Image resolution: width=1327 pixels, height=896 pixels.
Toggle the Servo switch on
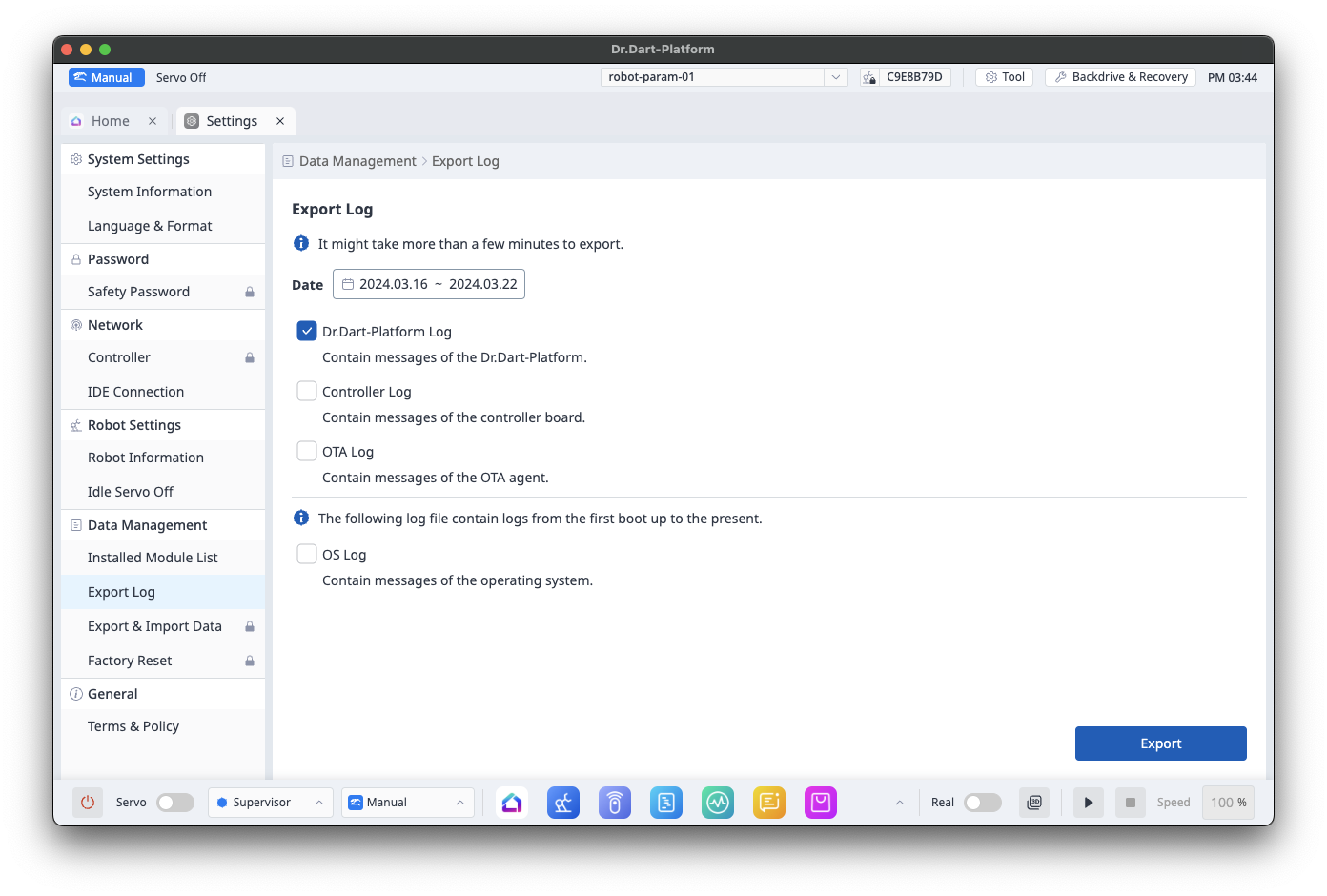[175, 803]
